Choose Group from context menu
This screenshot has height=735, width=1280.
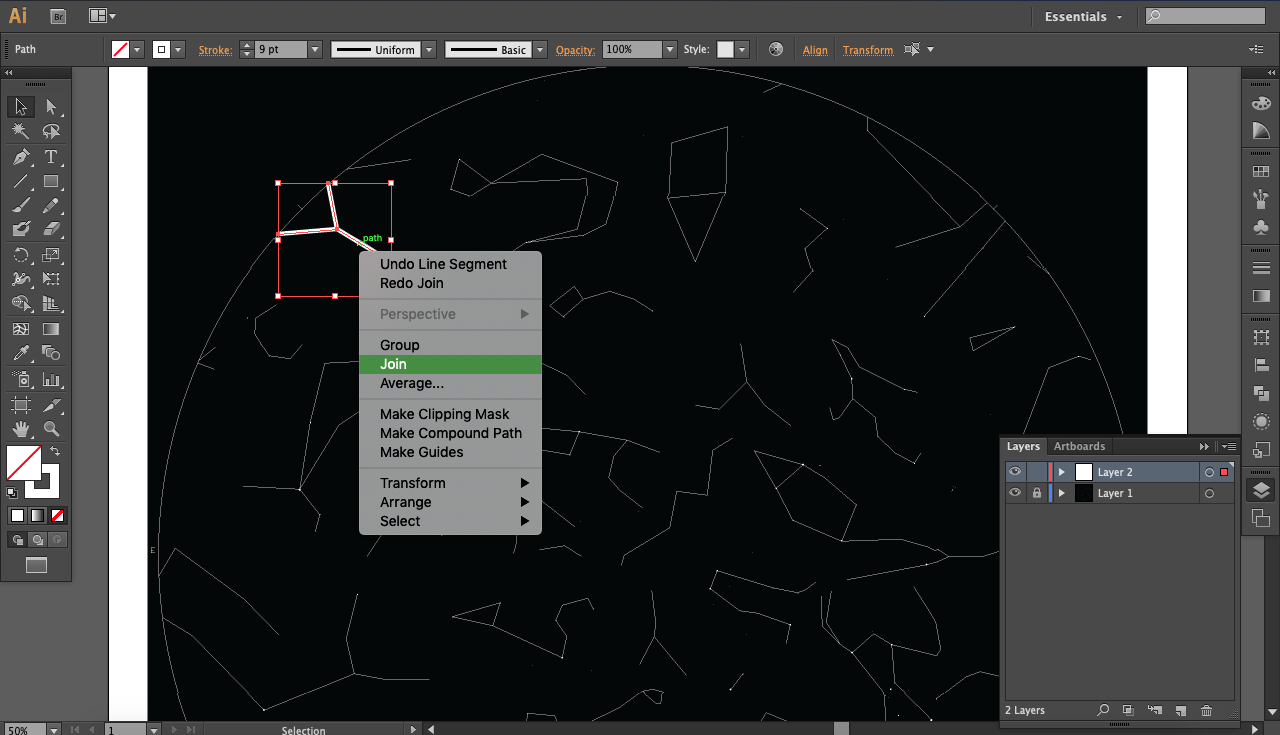450,345
